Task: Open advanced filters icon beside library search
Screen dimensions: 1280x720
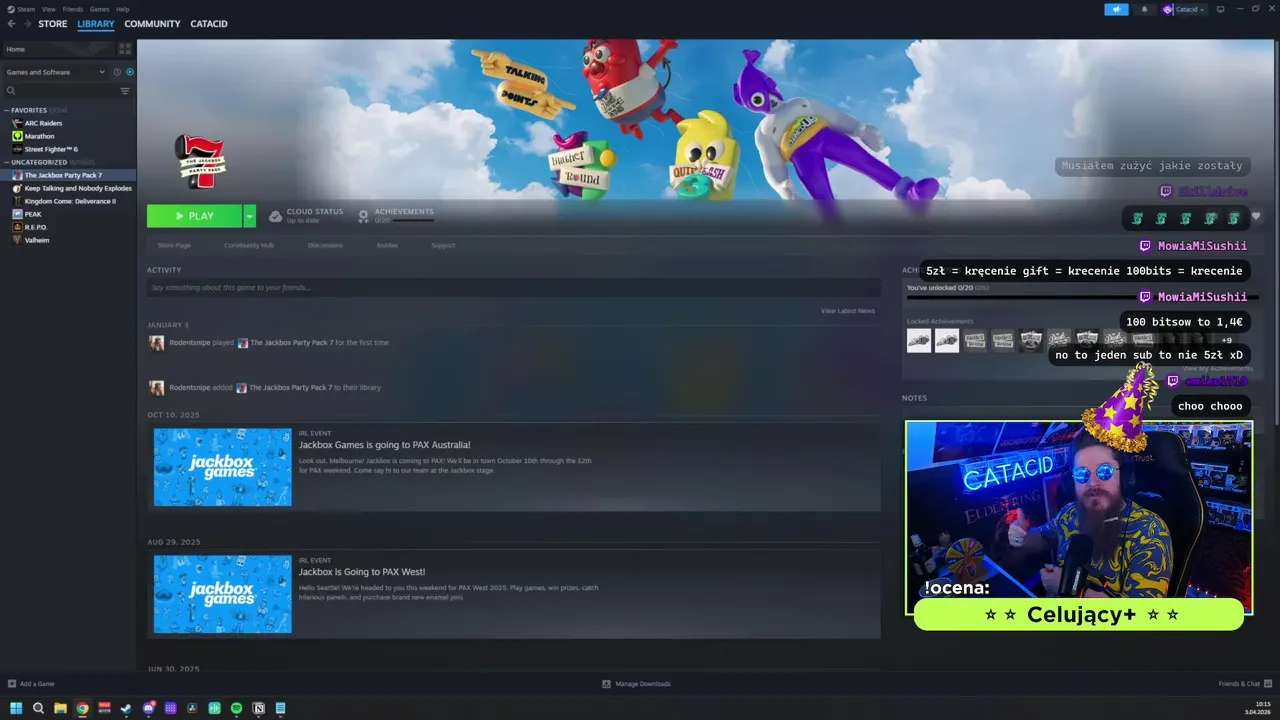Action: tap(125, 91)
